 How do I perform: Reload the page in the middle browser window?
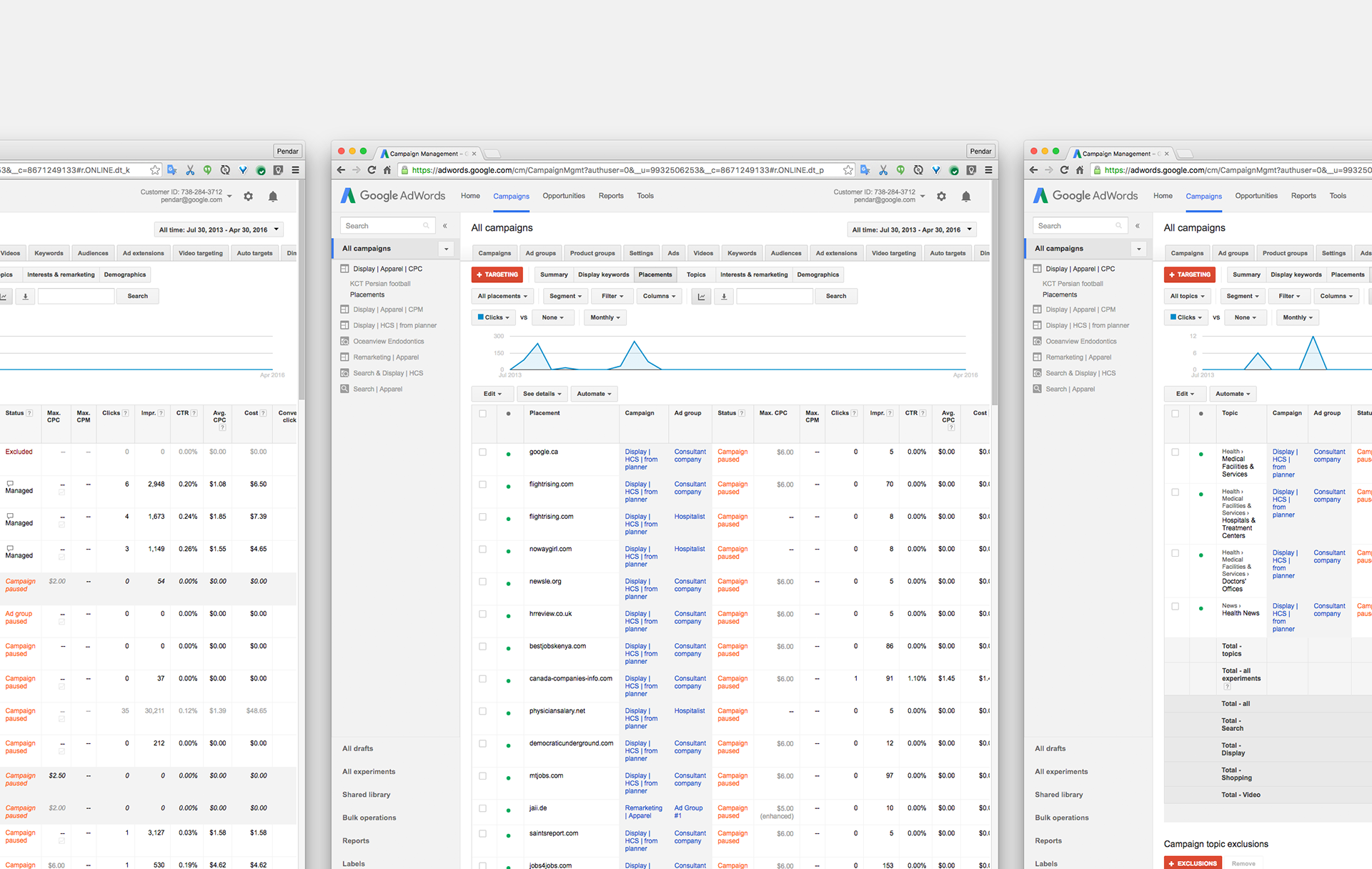[372, 170]
